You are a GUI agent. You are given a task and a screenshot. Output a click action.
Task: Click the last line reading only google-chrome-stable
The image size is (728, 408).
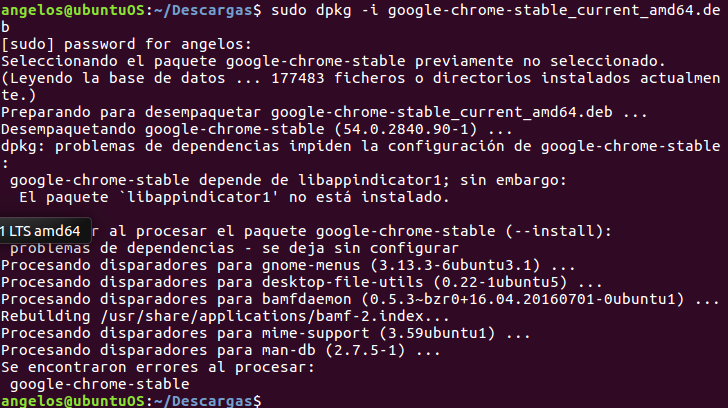click(x=99, y=384)
